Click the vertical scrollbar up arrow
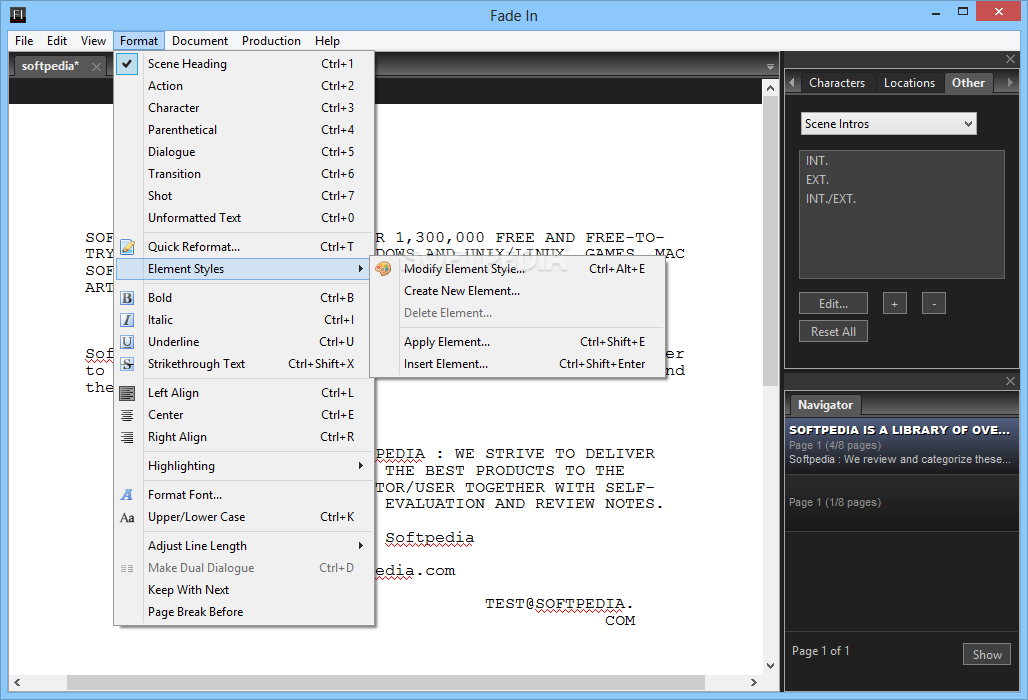 point(770,88)
